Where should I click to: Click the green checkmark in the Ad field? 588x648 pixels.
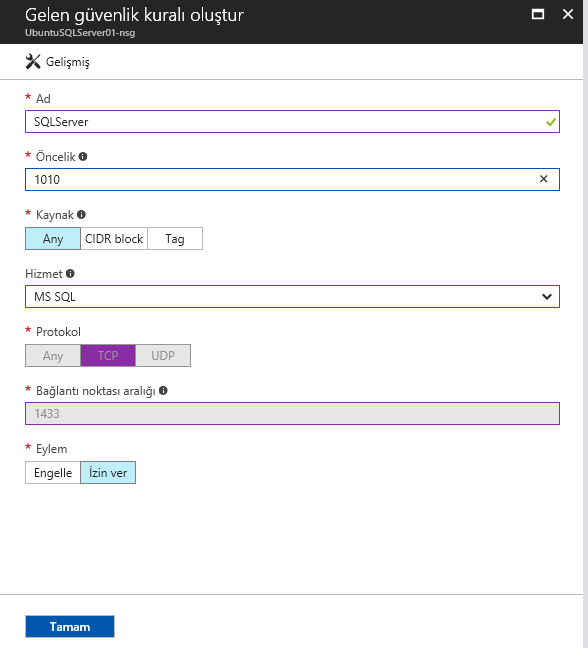[x=550, y=122]
